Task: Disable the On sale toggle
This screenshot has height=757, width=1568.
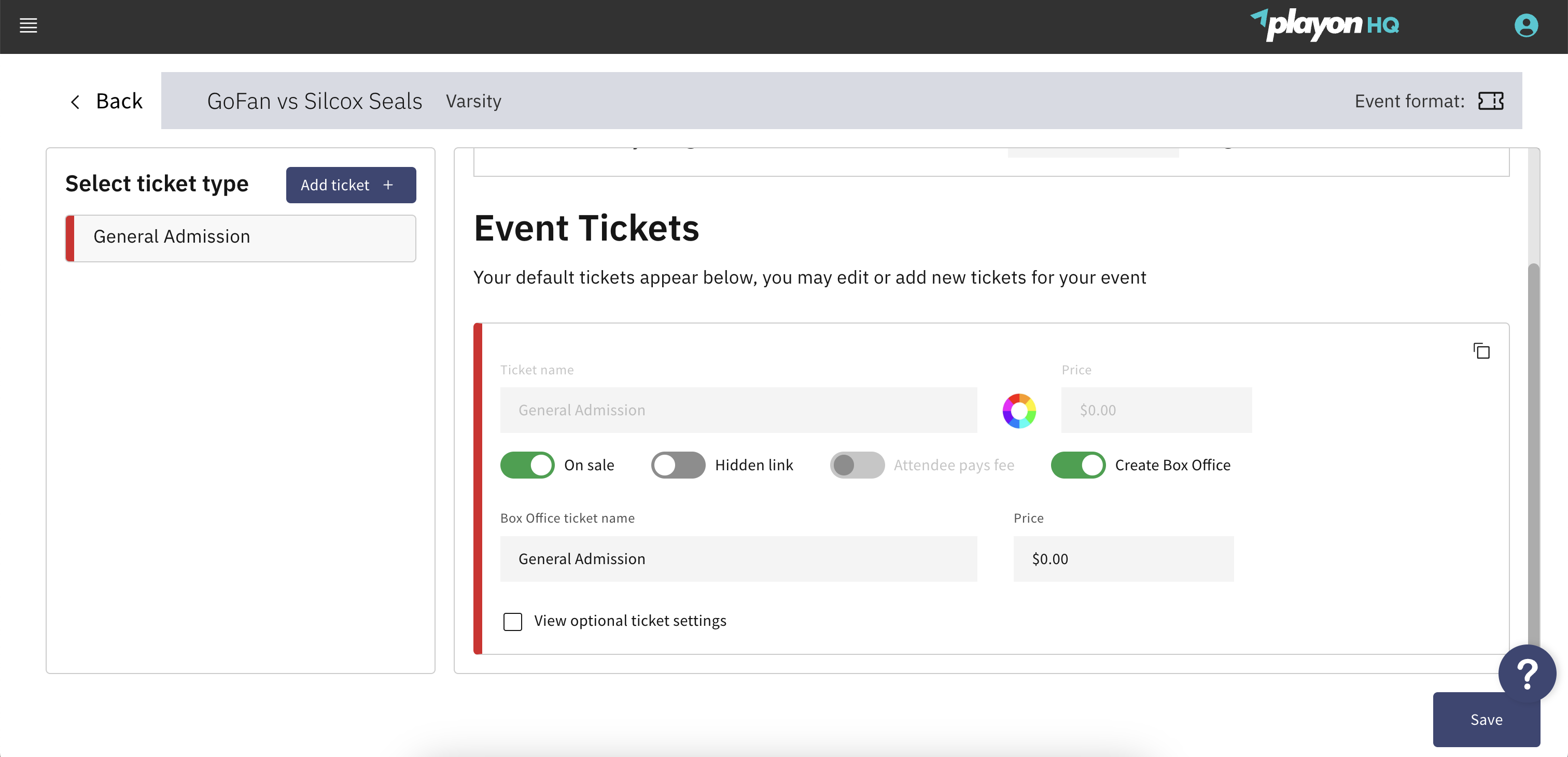Action: coord(527,465)
